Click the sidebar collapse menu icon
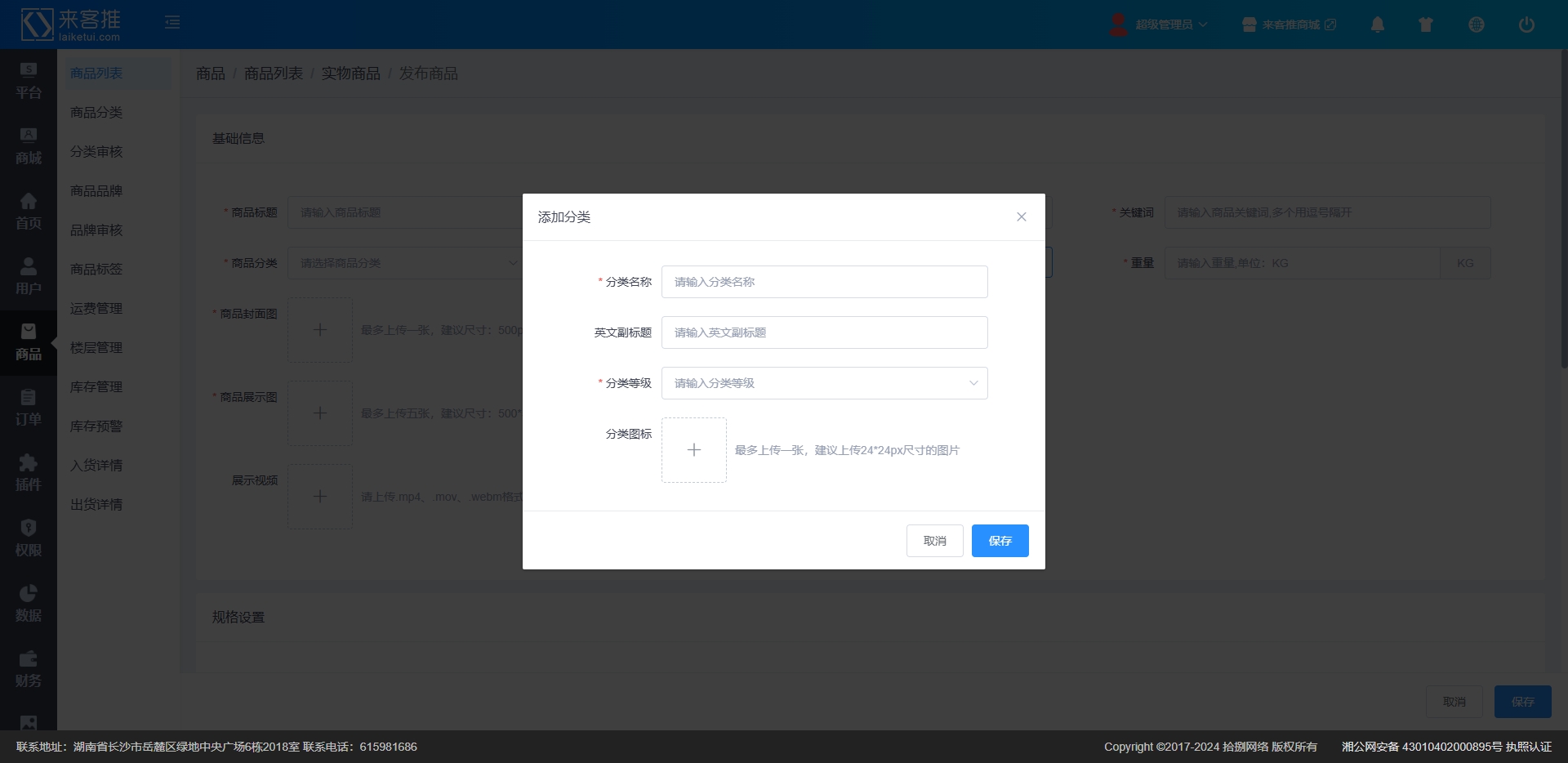Image resolution: width=1568 pixels, height=763 pixels. coord(172,23)
